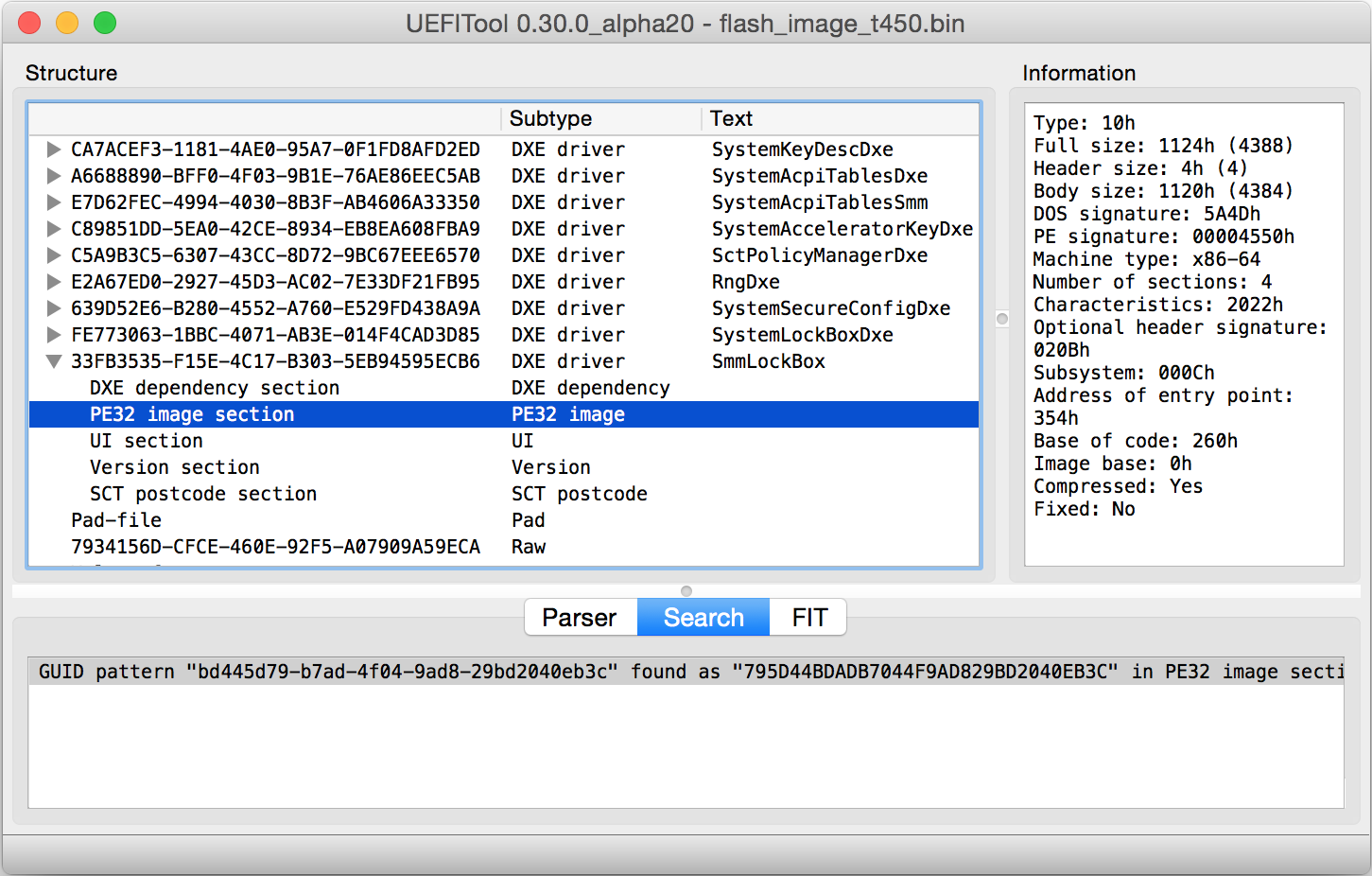Viewport: 1372px width, 876px height.
Task: Expand the C89851DD SystemAcceleratorKeyDxe entry
Action: point(54,229)
